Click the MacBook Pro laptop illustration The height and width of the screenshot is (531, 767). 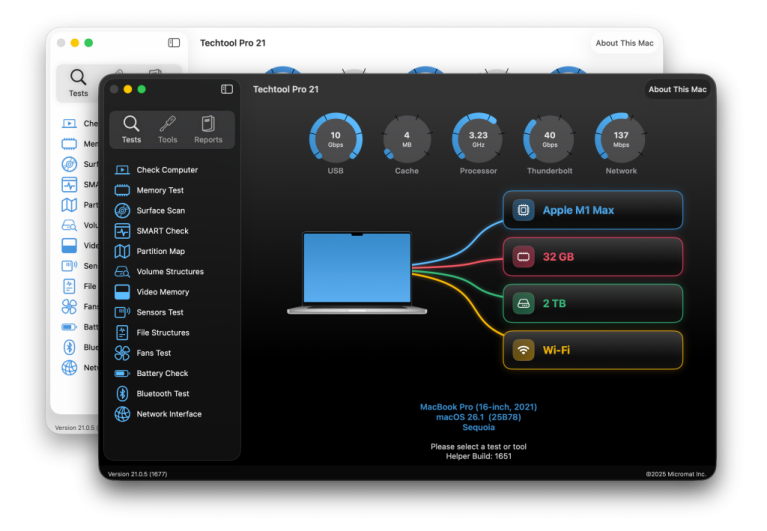click(x=357, y=273)
